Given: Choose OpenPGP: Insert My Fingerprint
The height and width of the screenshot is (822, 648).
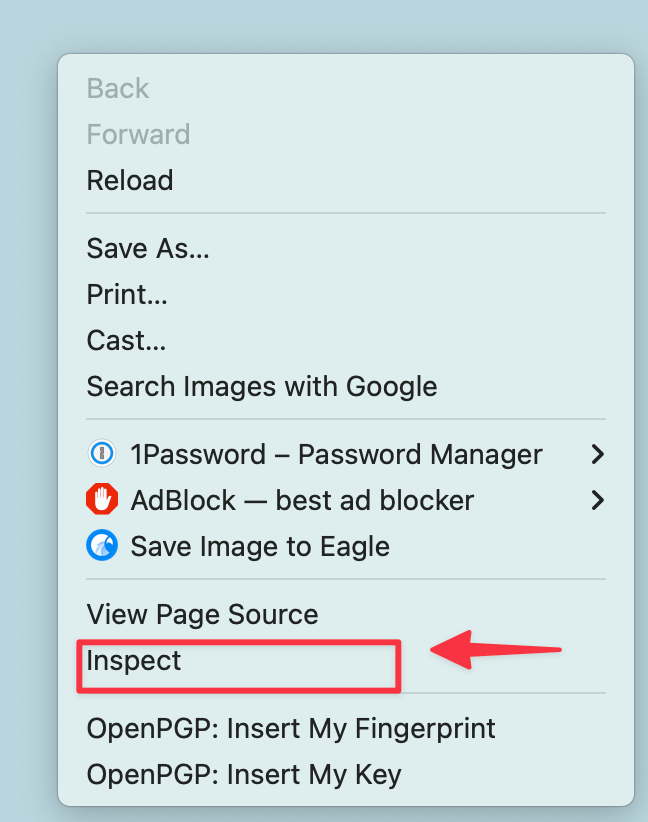Looking at the screenshot, I should (291, 728).
